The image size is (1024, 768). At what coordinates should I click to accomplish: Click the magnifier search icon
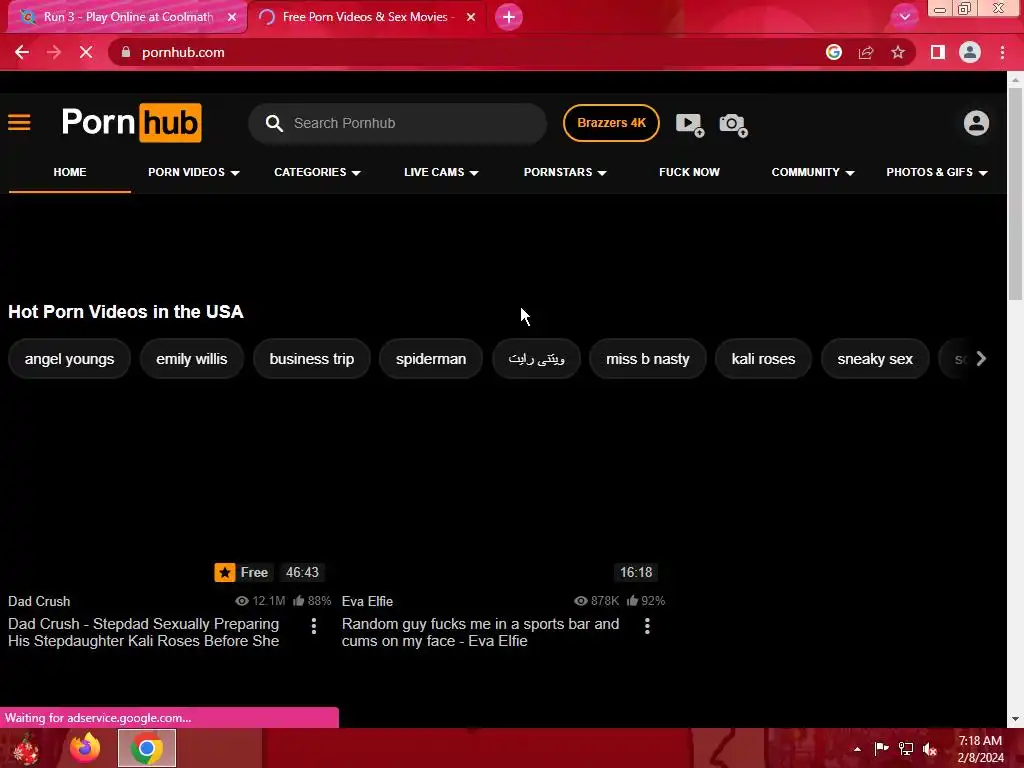(x=274, y=123)
